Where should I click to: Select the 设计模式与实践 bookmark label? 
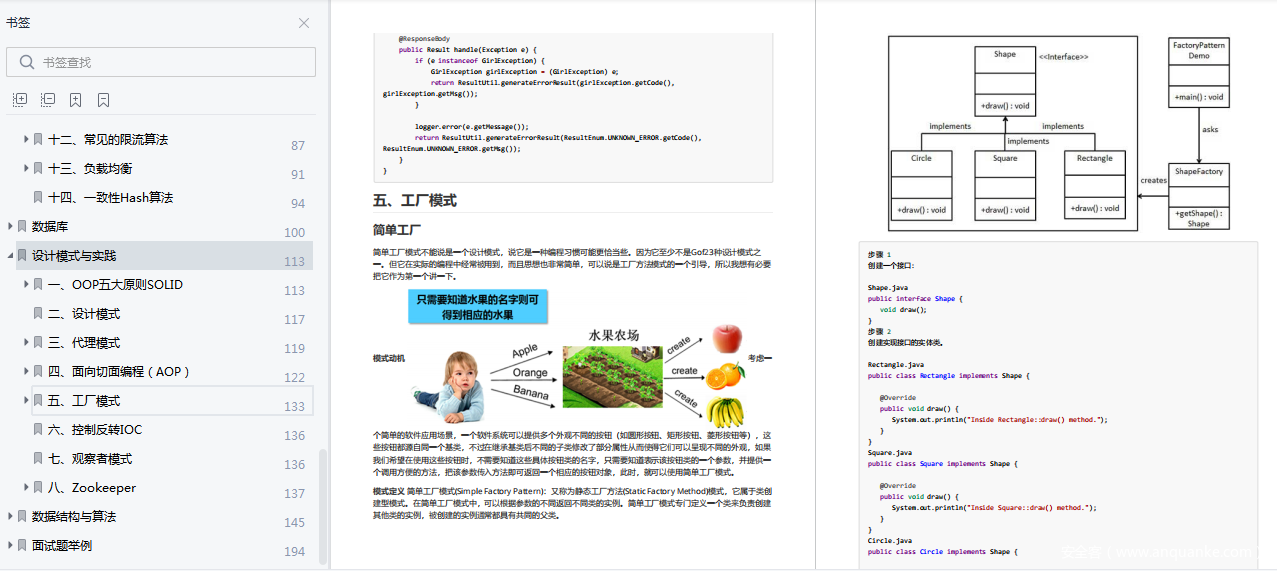(x=74, y=255)
